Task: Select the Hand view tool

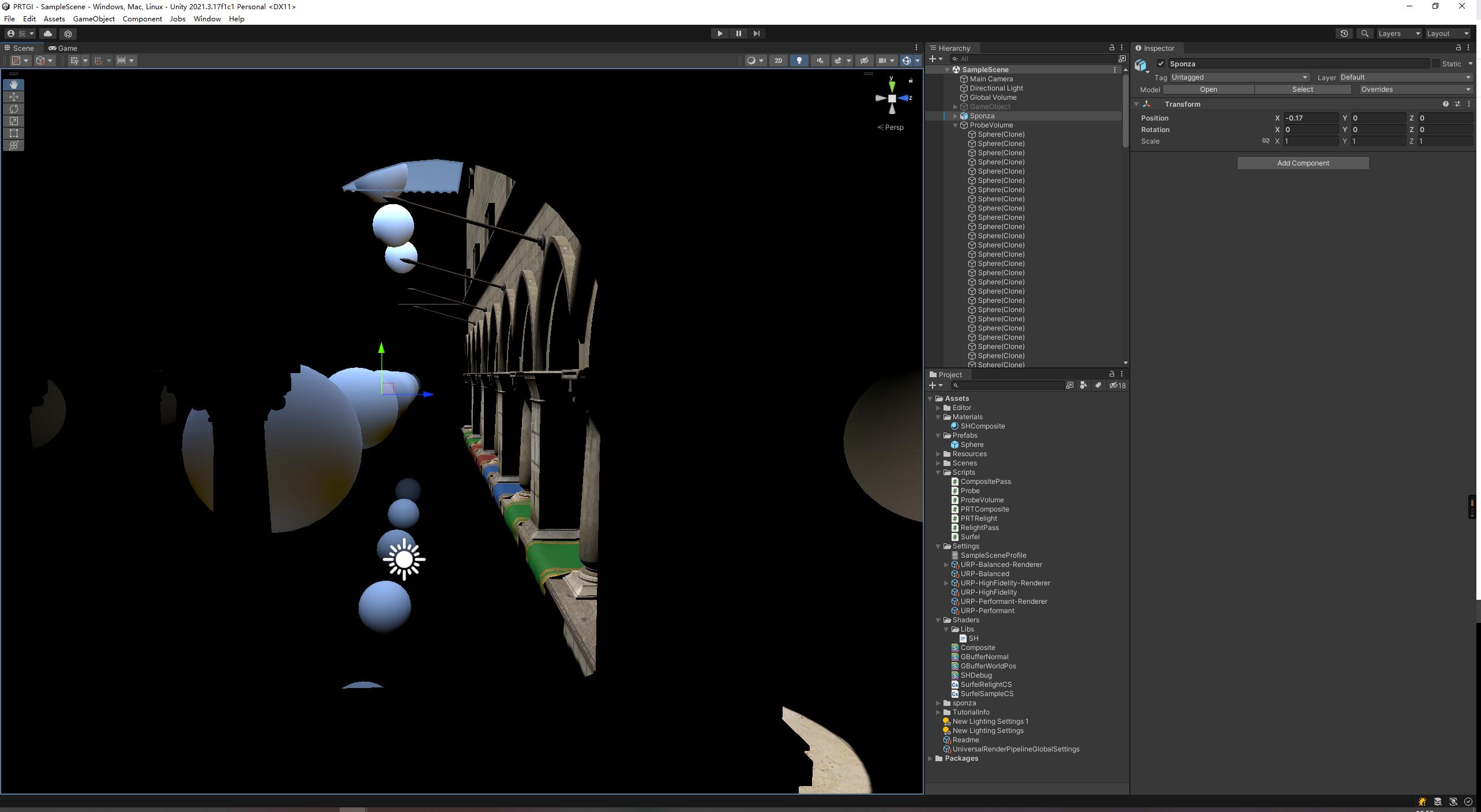Action: (x=14, y=85)
